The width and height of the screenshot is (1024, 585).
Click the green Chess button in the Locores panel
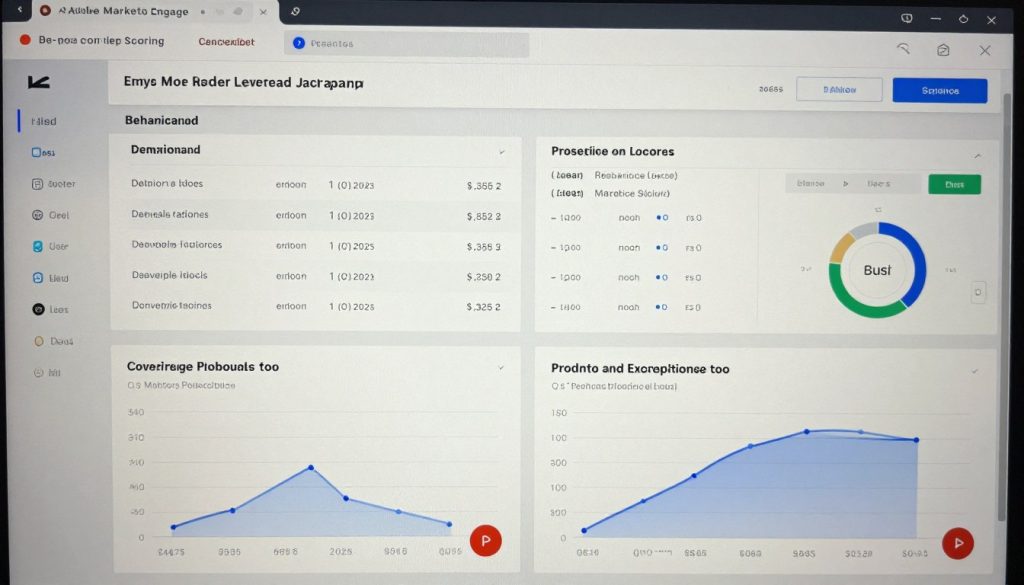(x=954, y=184)
